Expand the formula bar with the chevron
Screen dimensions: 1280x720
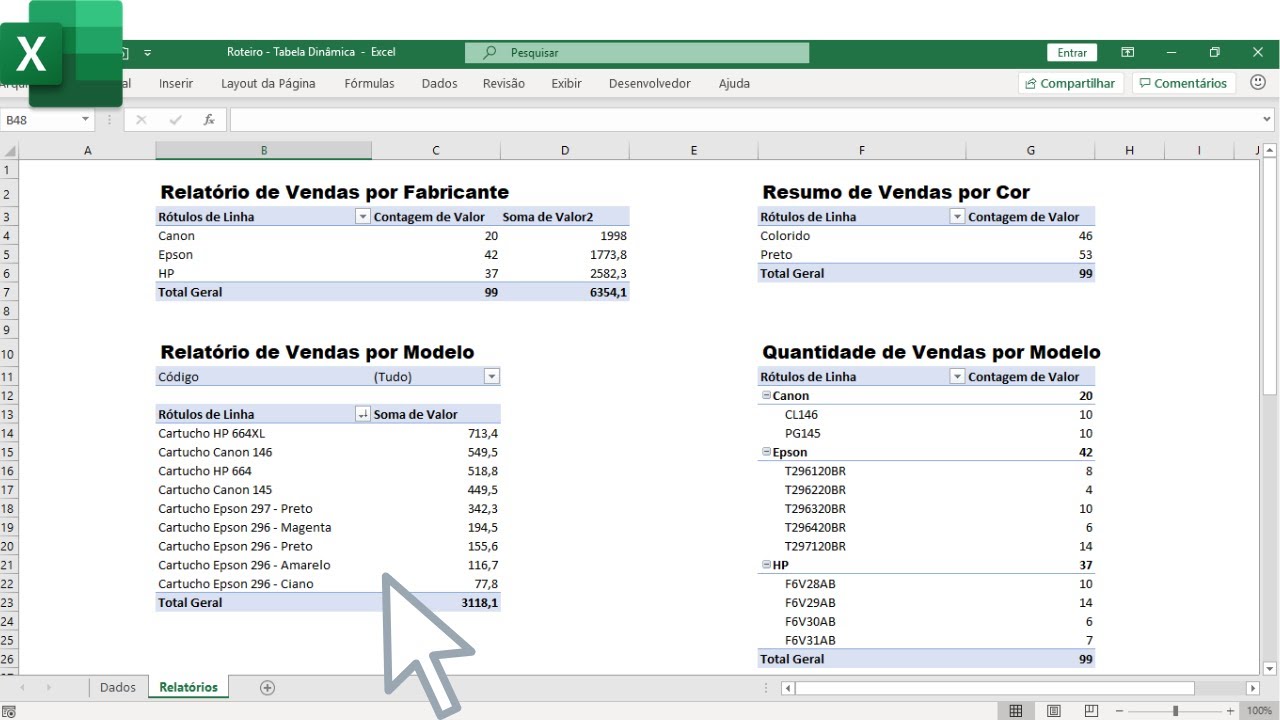(1268, 120)
